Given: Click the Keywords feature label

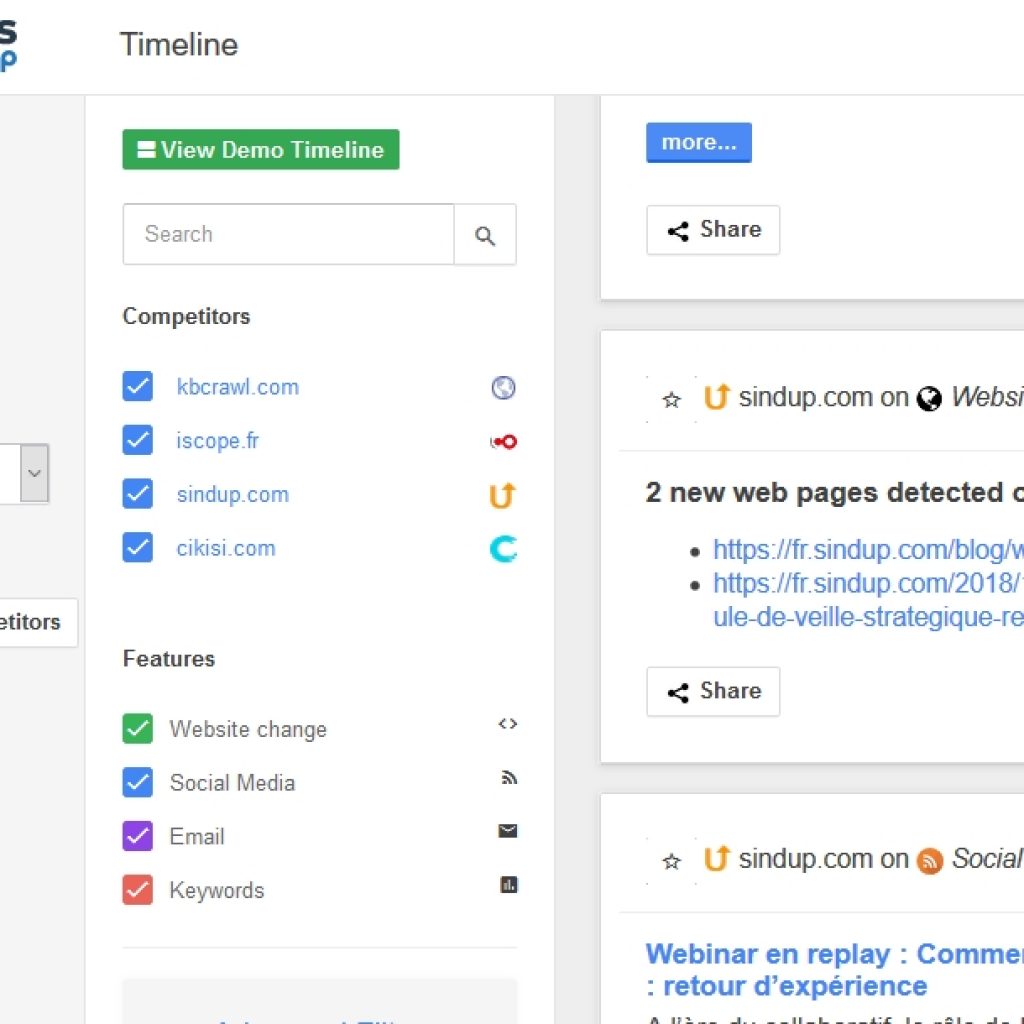Looking at the screenshot, I should [217, 890].
